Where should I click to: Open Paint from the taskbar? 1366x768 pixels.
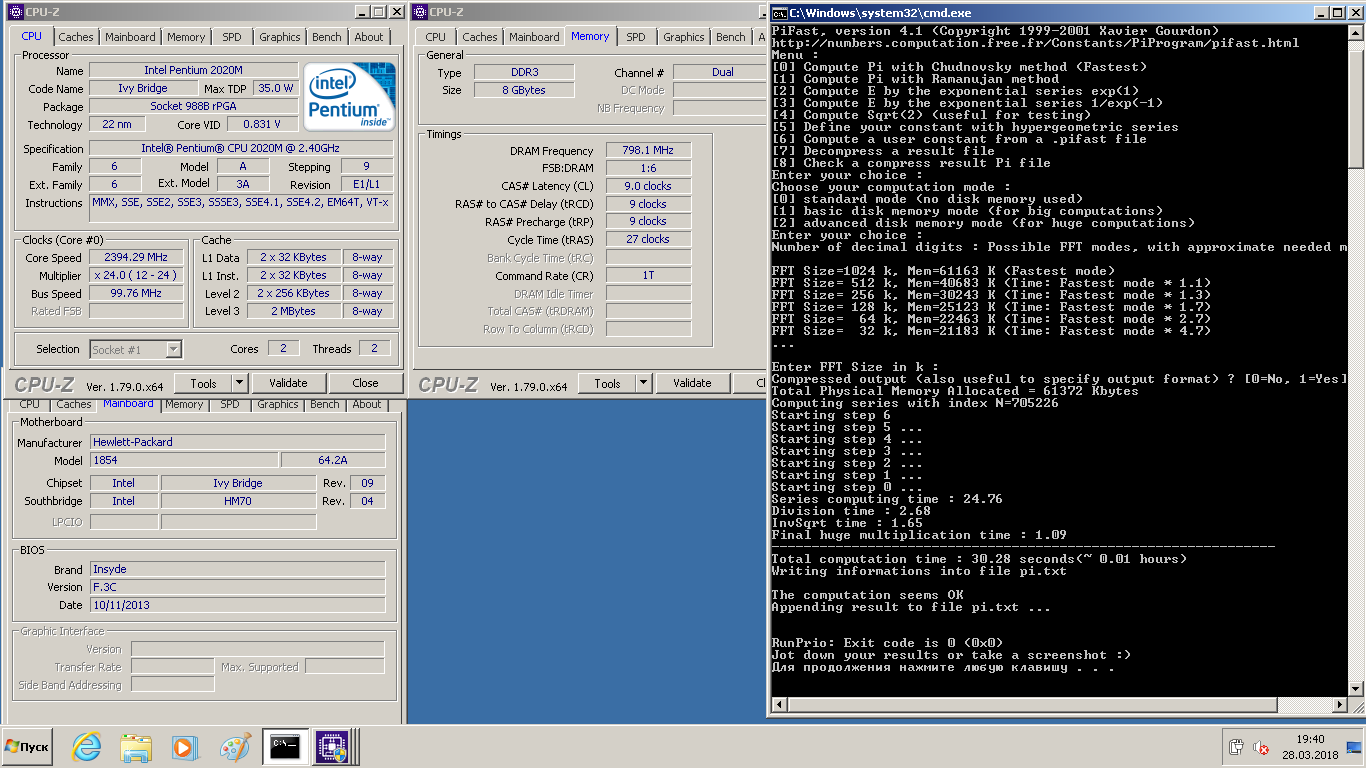[235, 747]
